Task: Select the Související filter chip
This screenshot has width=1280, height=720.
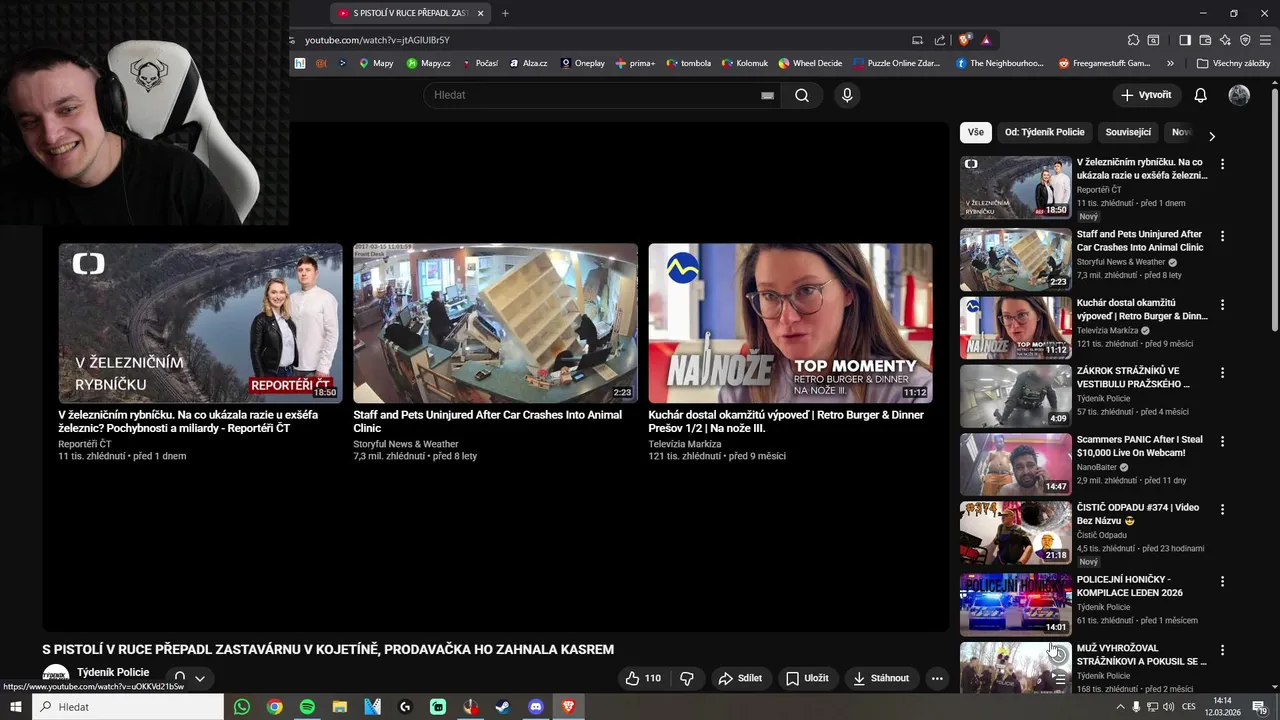Action: coord(1128,132)
